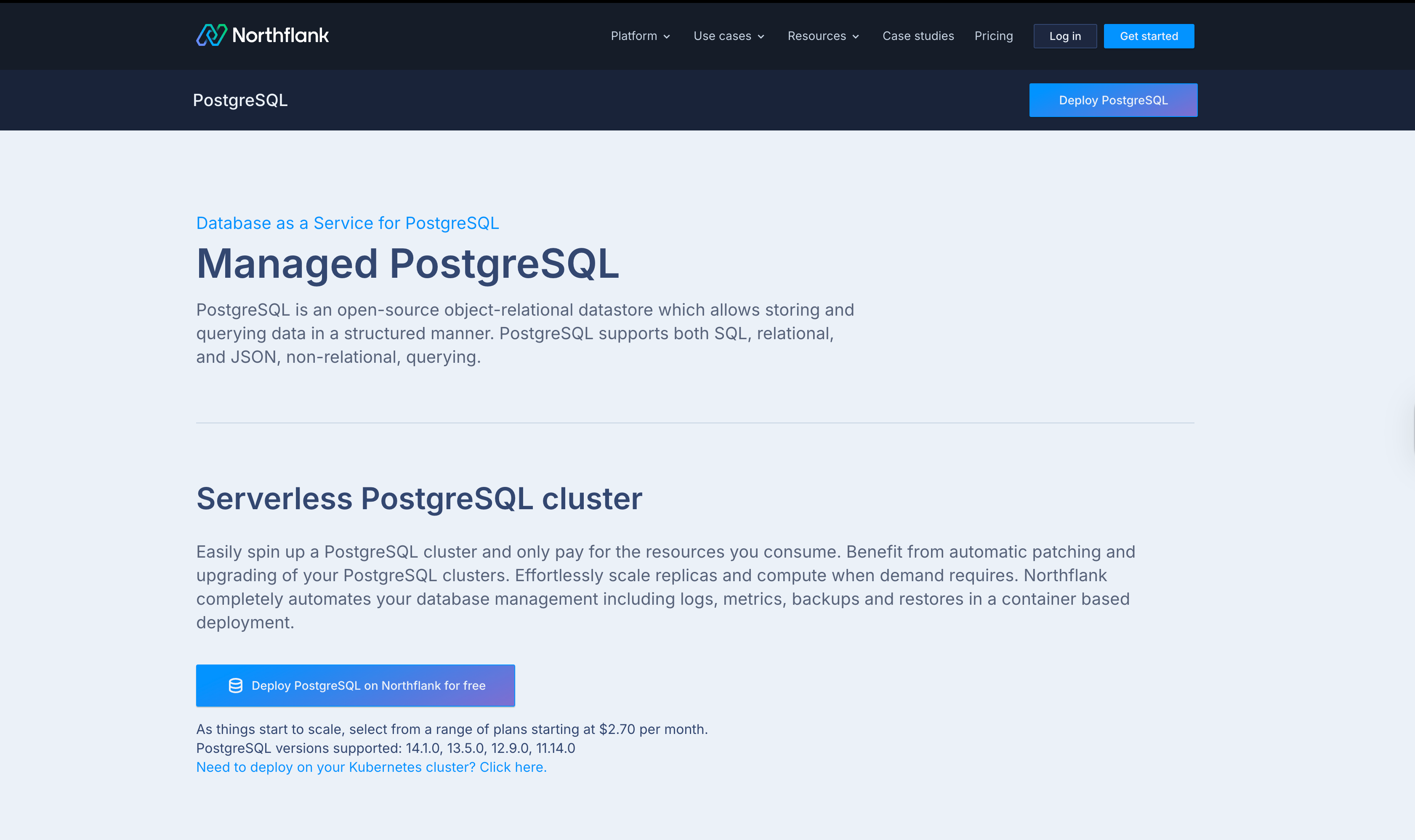Click Deploy PostgreSQL on Northflank for free
This screenshot has height=840, width=1415.
[356, 685]
